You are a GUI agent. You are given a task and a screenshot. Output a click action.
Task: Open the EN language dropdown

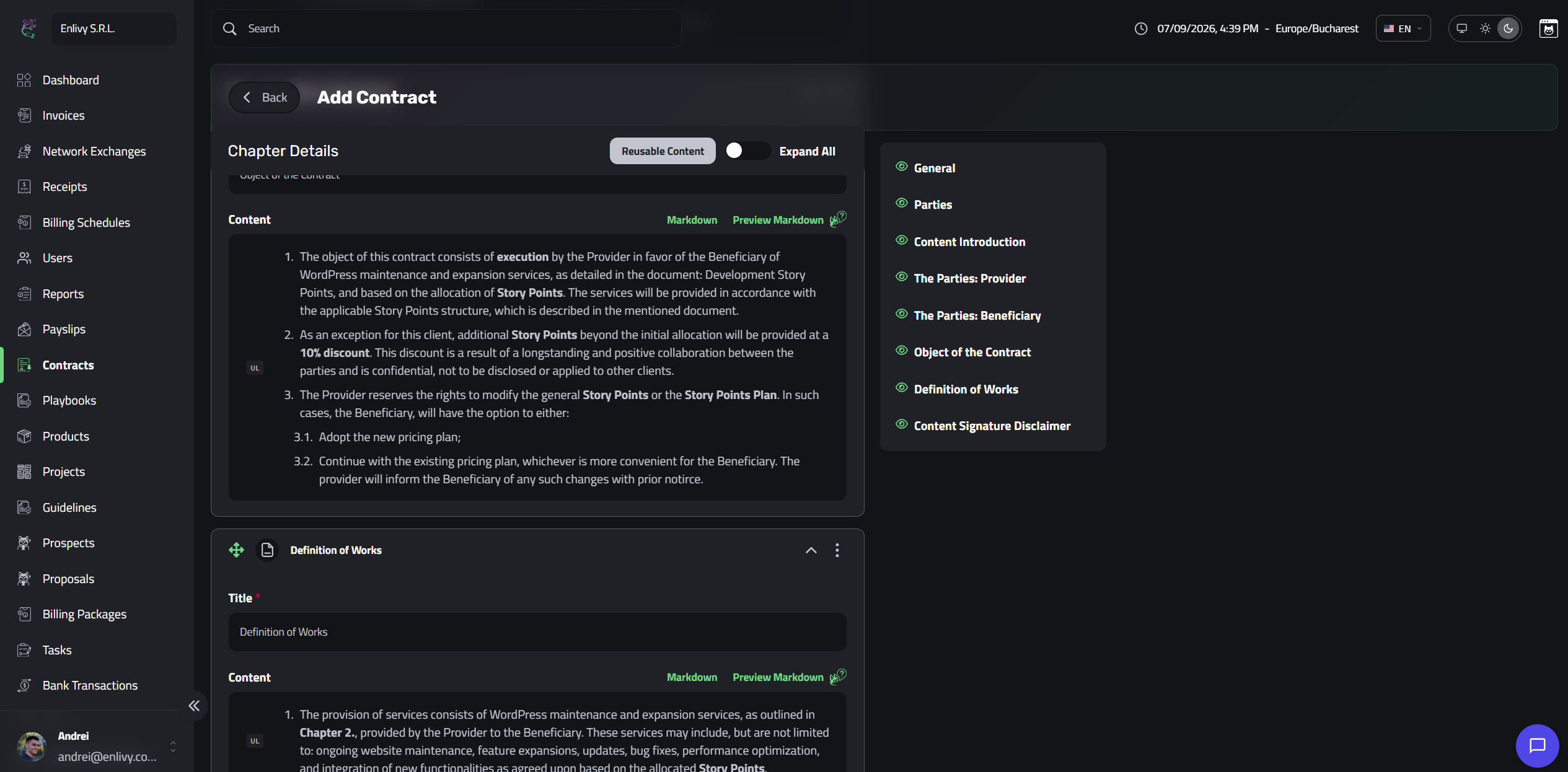pos(1403,29)
